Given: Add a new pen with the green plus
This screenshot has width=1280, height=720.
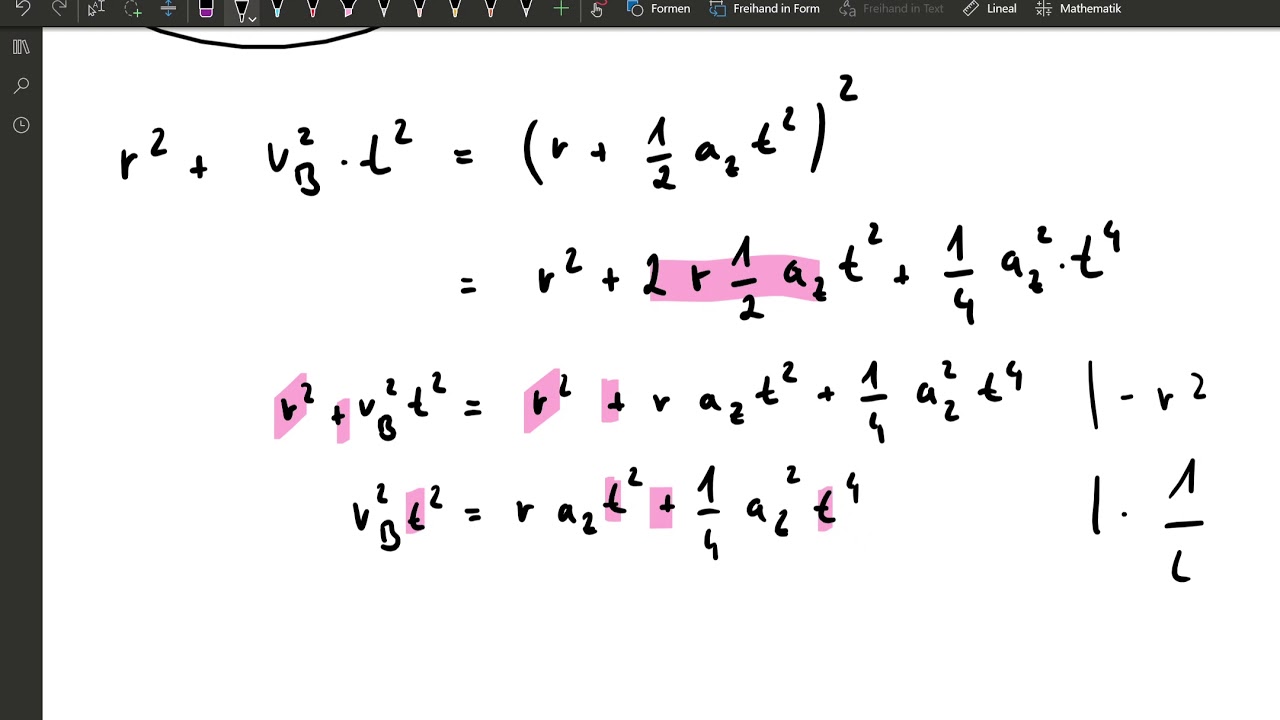Looking at the screenshot, I should coord(561,8).
